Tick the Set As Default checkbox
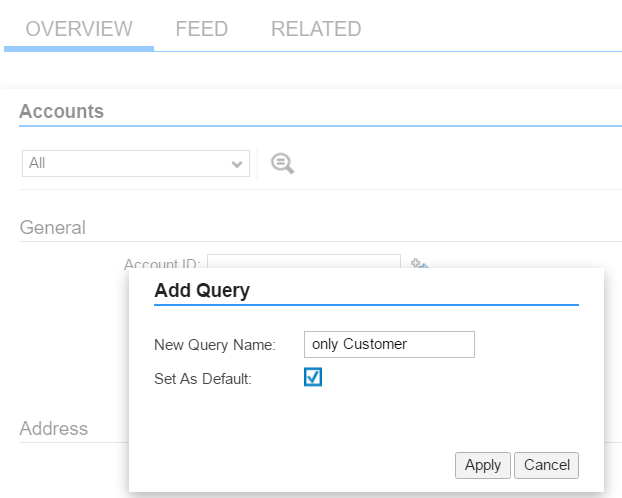 point(313,377)
